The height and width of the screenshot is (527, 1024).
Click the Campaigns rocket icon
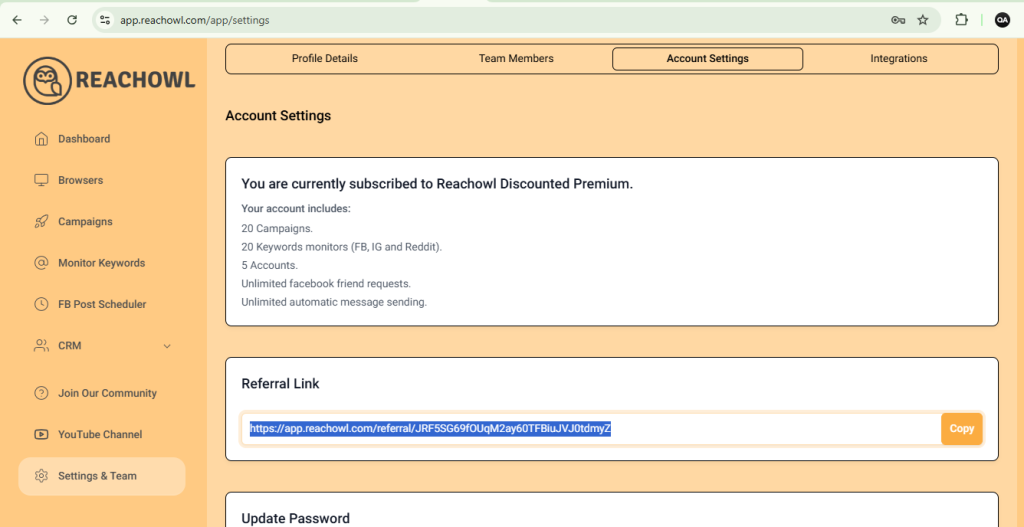tap(41, 221)
